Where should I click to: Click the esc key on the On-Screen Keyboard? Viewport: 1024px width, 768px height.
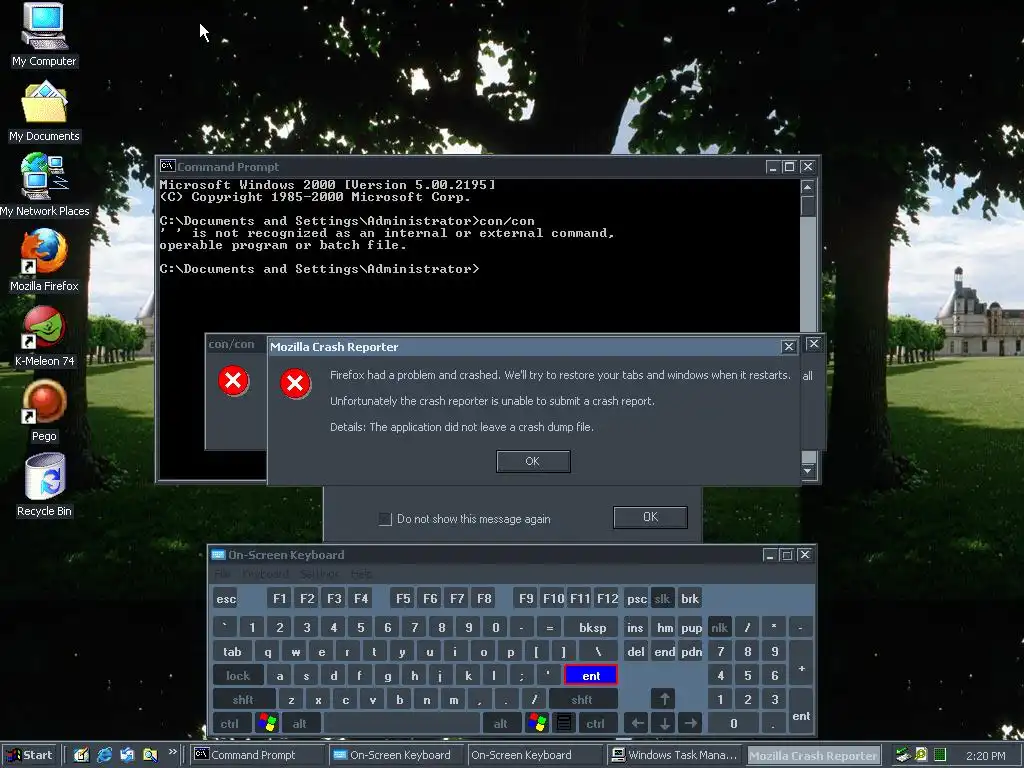point(226,599)
